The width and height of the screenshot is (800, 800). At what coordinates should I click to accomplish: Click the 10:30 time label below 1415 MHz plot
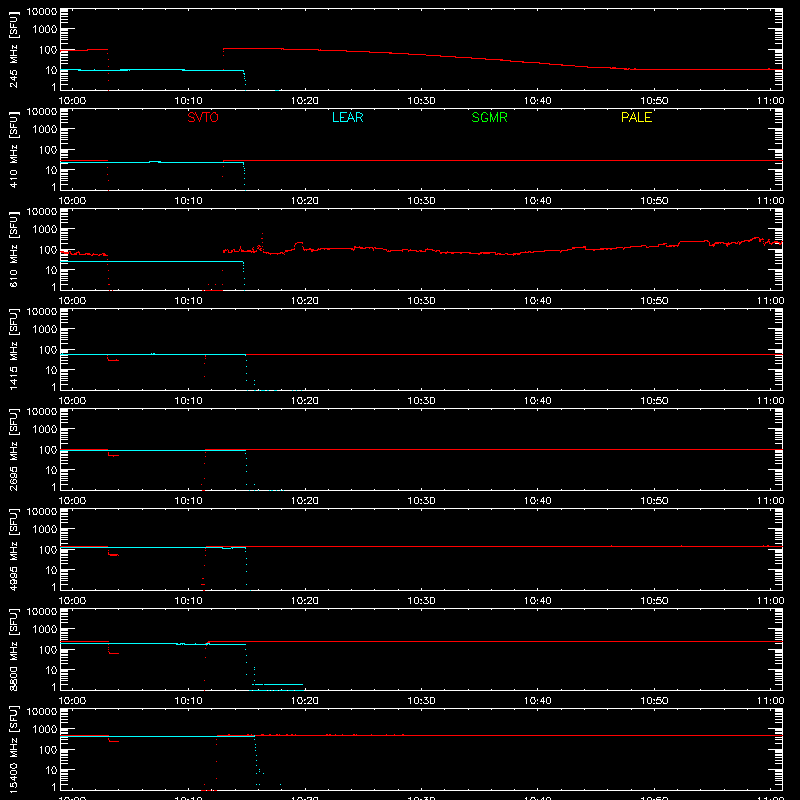click(x=421, y=401)
